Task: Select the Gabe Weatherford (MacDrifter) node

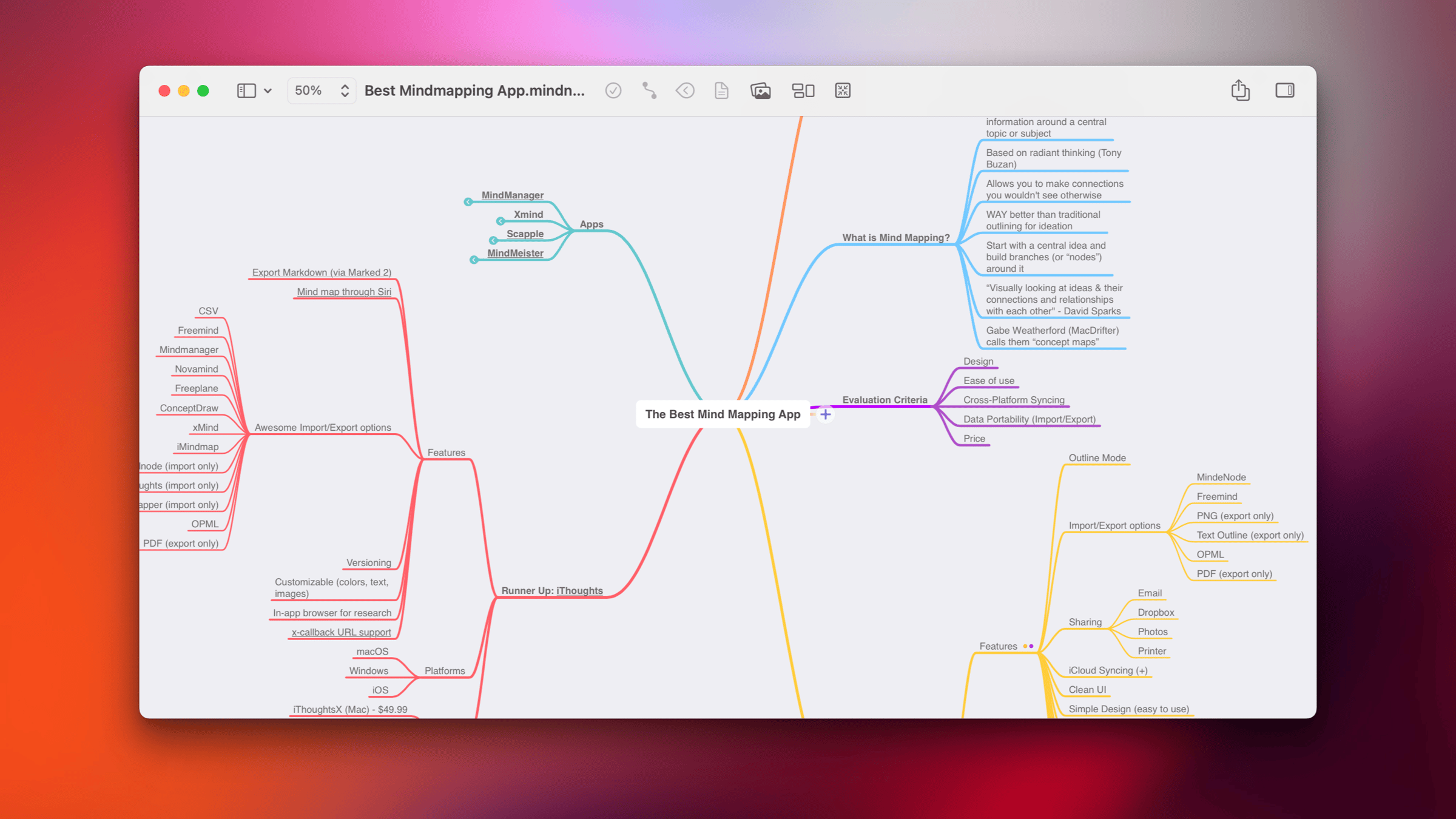Action: (1052, 337)
